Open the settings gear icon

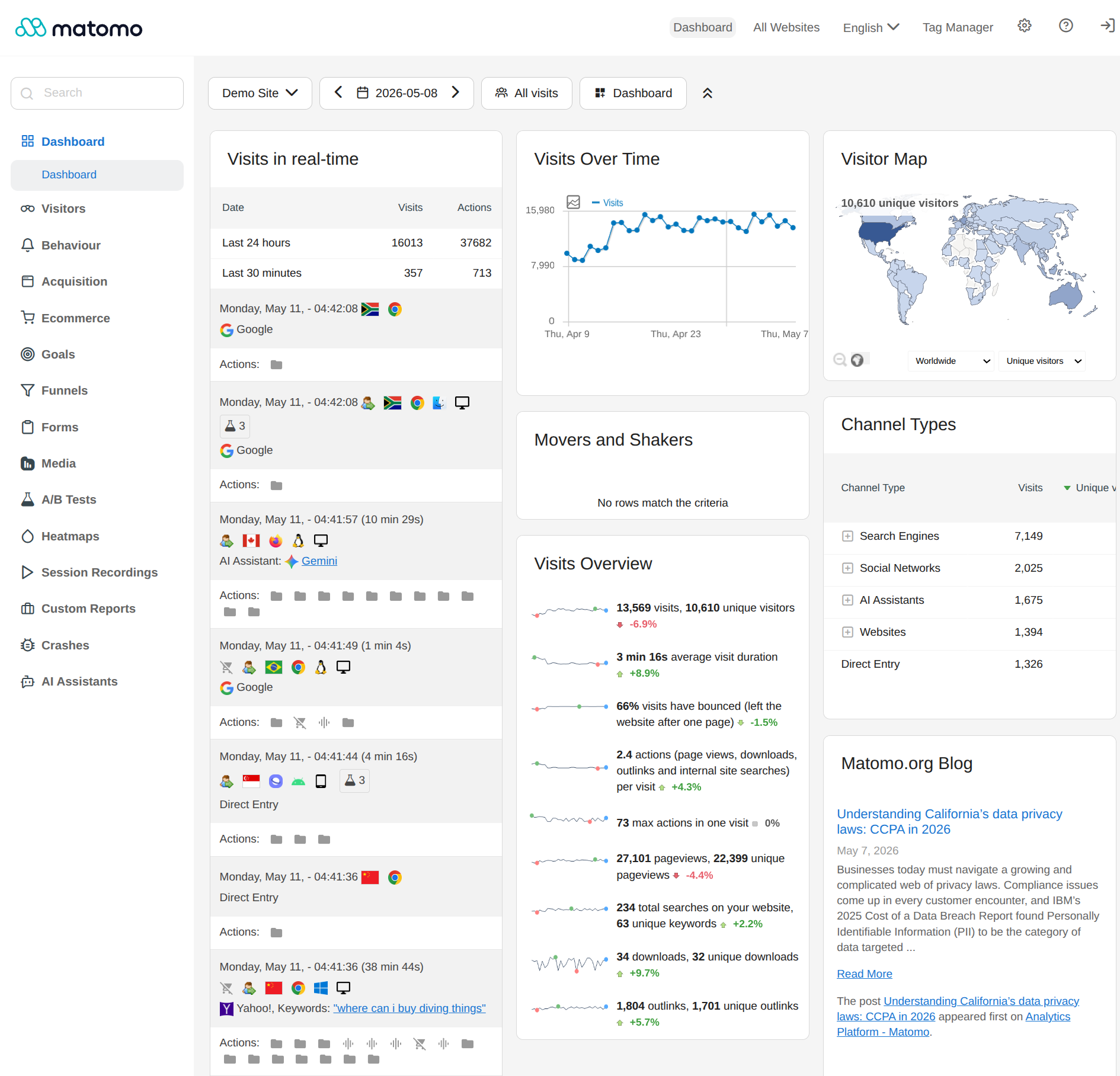(1025, 26)
